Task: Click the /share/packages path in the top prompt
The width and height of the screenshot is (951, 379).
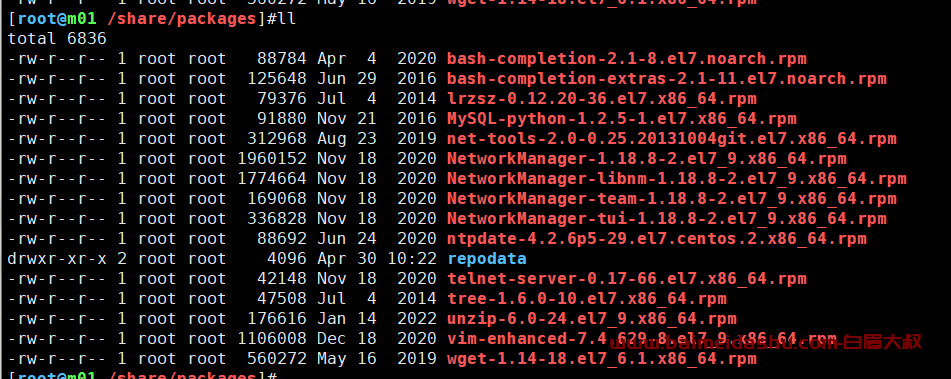Action: click(x=181, y=19)
